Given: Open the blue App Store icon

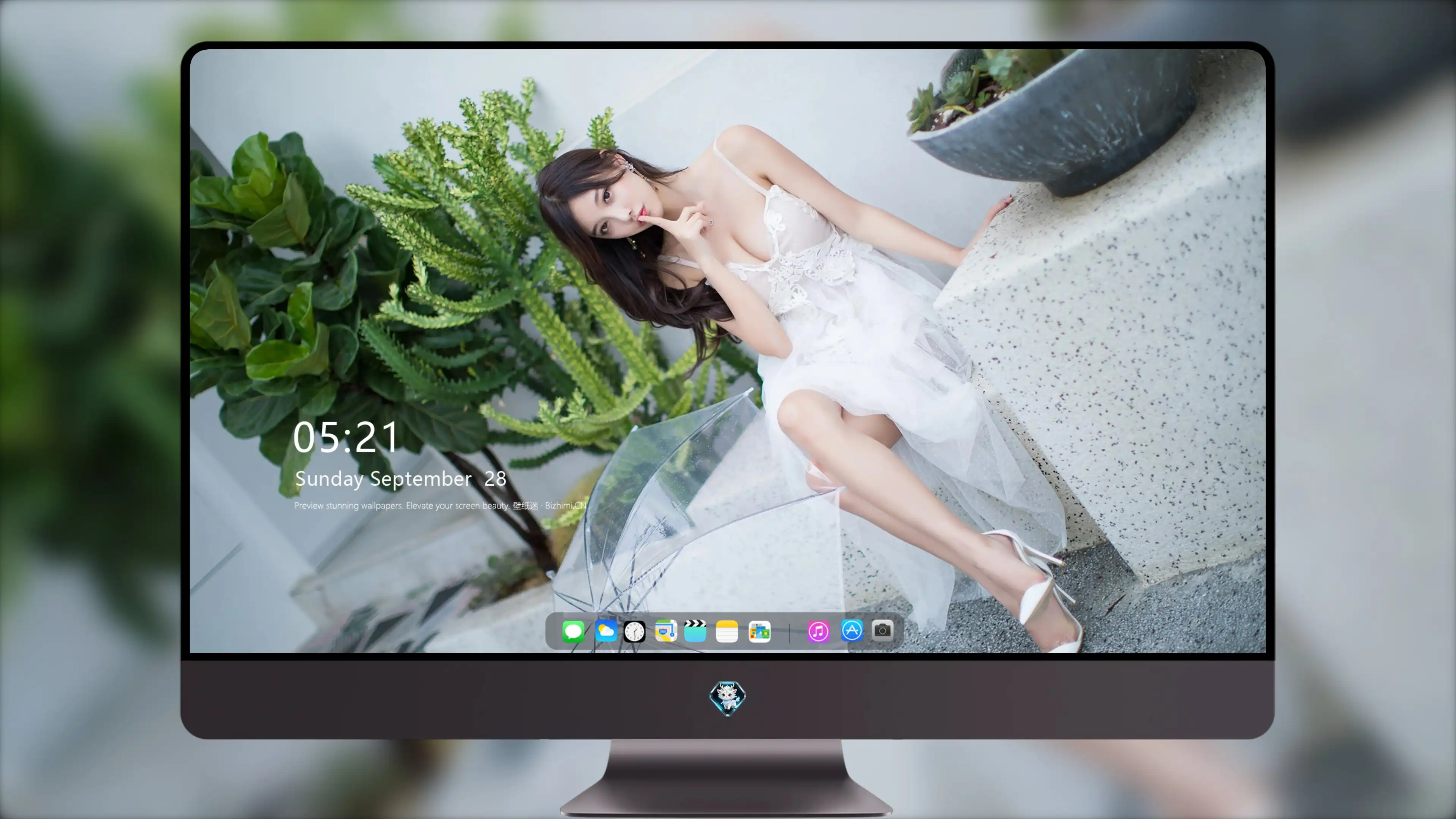Looking at the screenshot, I should (852, 630).
